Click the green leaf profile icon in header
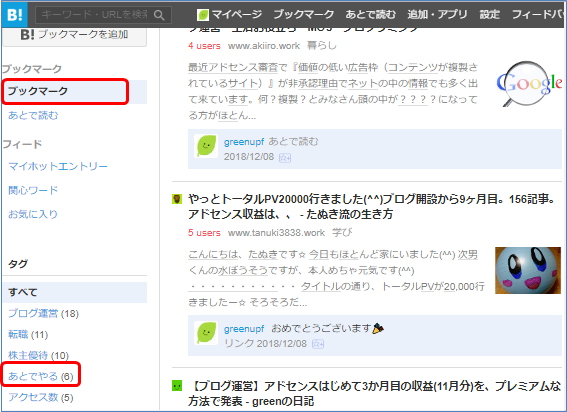This screenshot has height=412, width=567. [202, 15]
